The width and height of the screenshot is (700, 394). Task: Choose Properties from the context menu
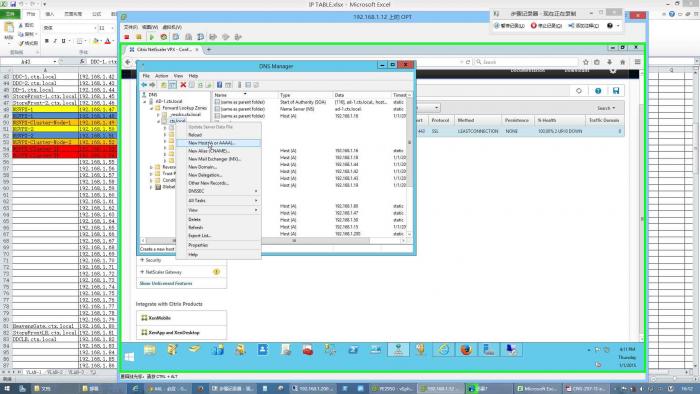click(218, 245)
